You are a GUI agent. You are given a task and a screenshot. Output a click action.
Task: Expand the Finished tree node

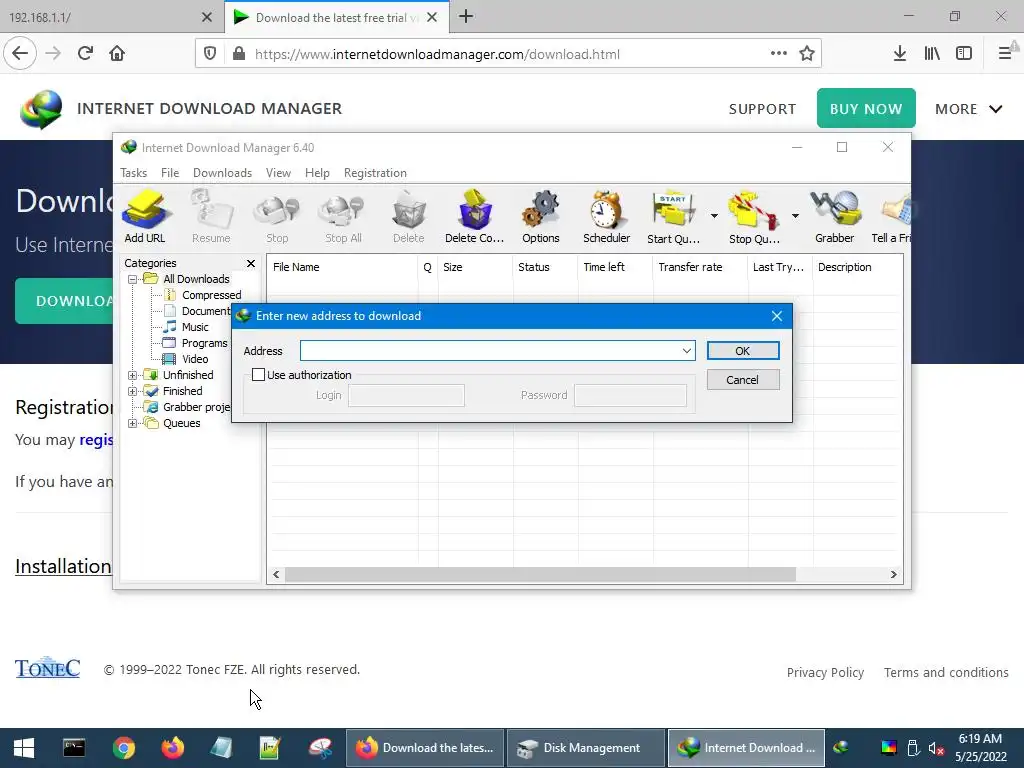[133, 391]
